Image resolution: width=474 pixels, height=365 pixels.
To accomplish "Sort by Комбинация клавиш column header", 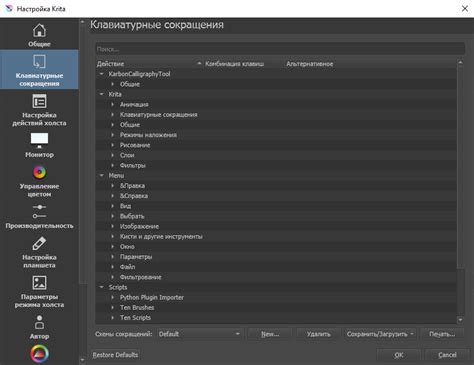I will click(x=243, y=64).
